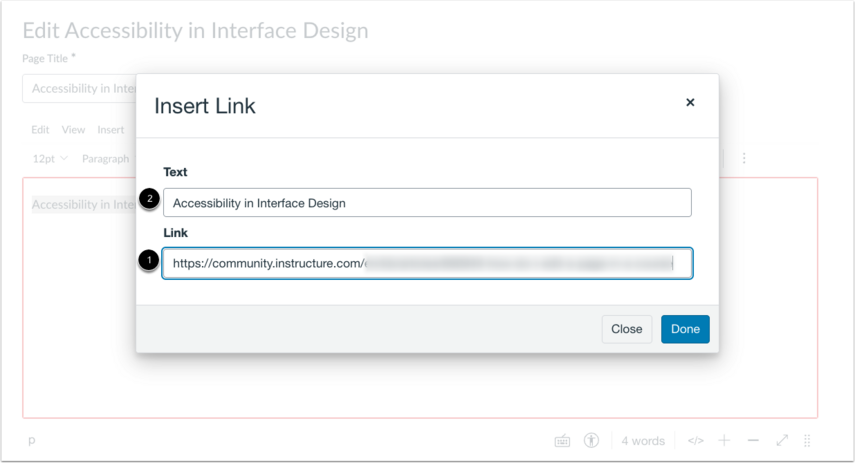
Task: Open the Insert menu in editor
Action: coord(111,130)
